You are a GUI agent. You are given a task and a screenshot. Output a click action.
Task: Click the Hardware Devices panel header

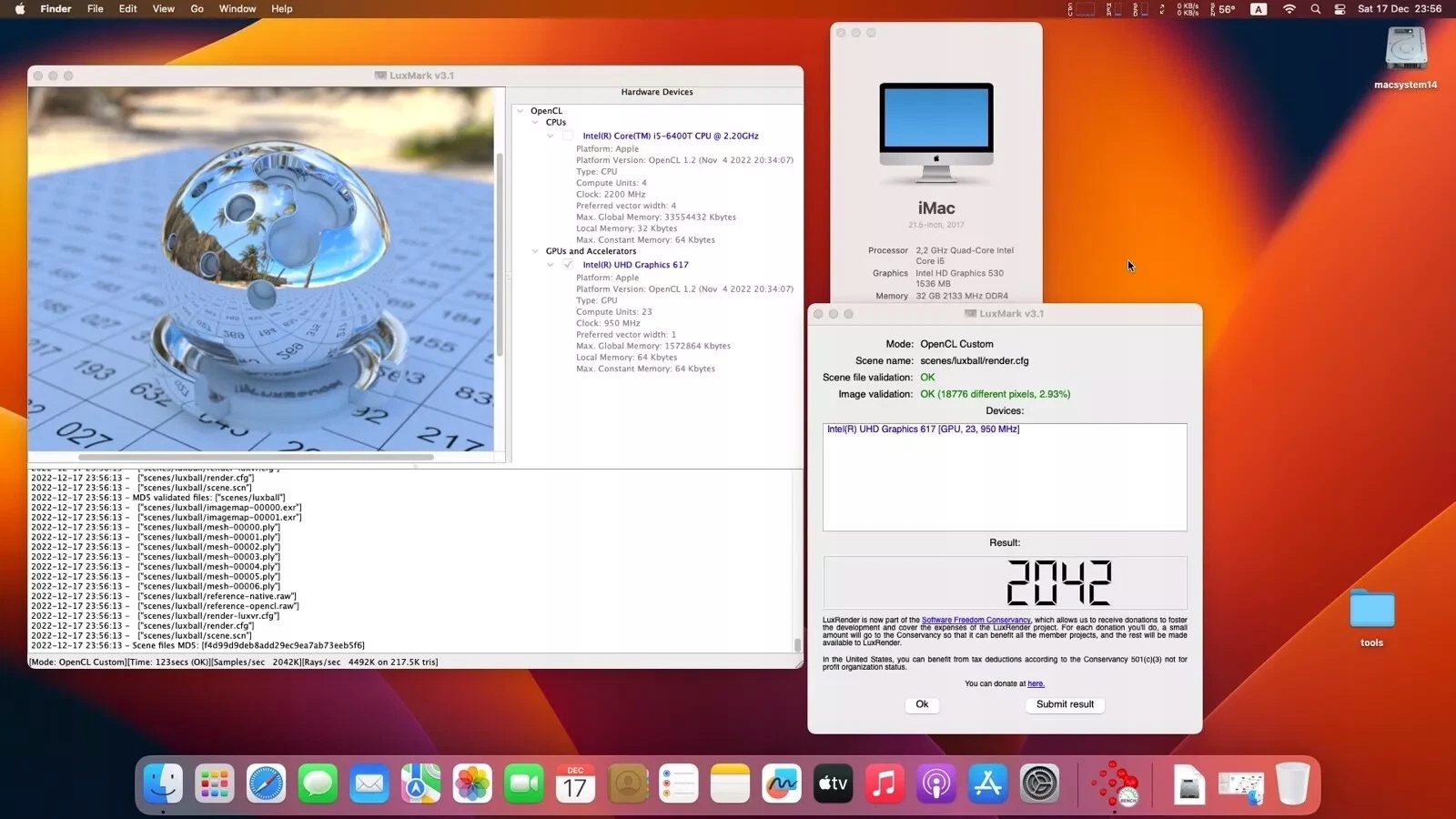(657, 92)
